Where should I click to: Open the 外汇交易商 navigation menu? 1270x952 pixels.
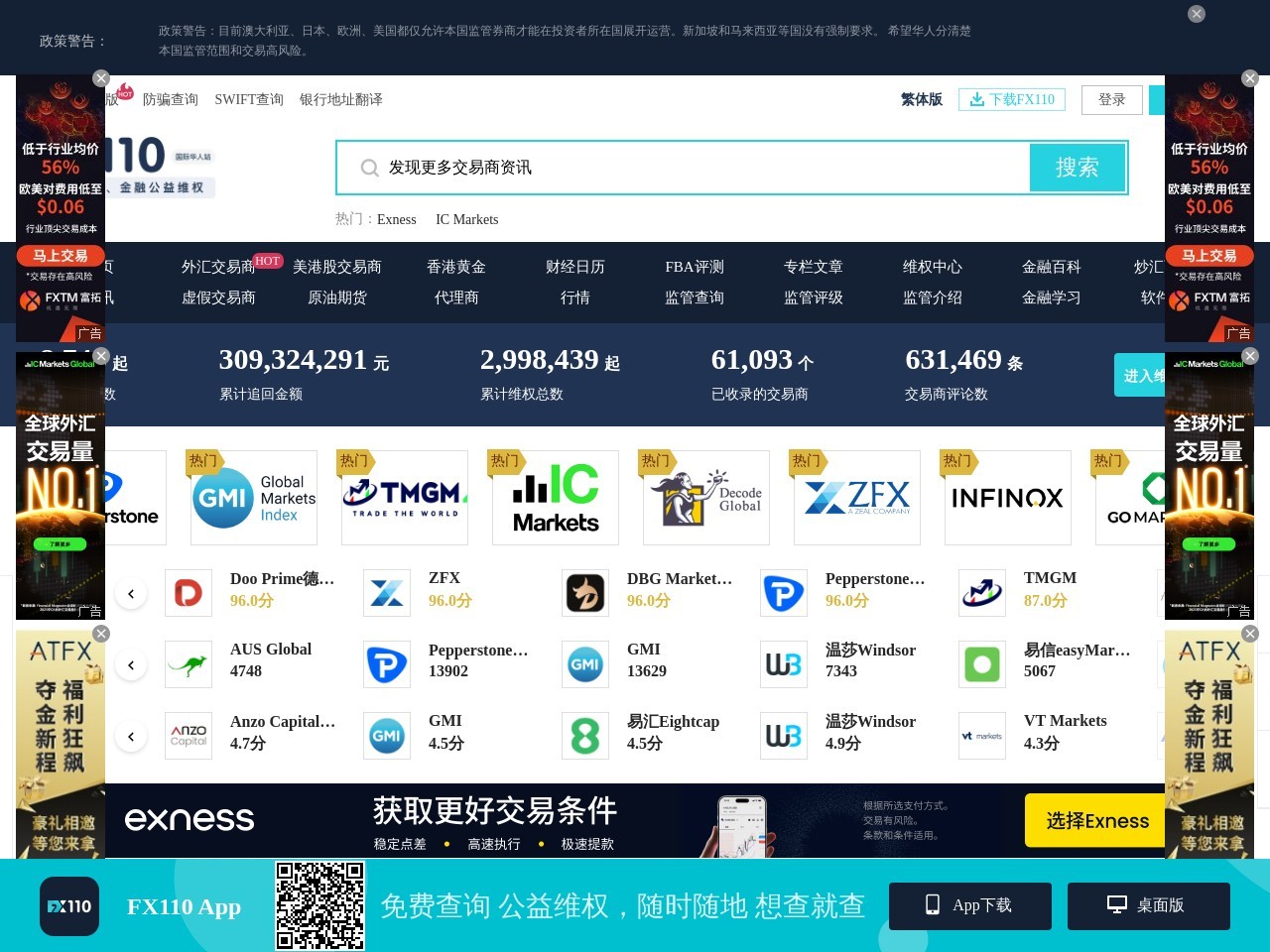pyautogui.click(x=218, y=267)
